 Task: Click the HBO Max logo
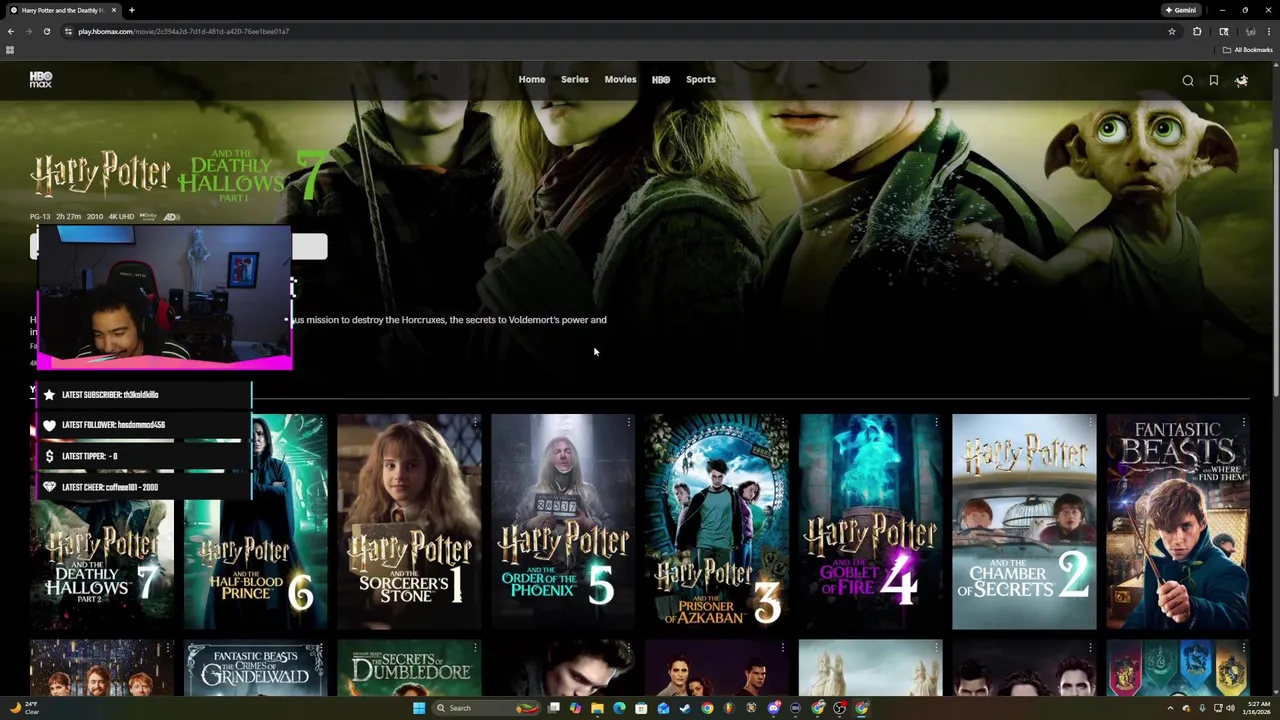(40, 80)
